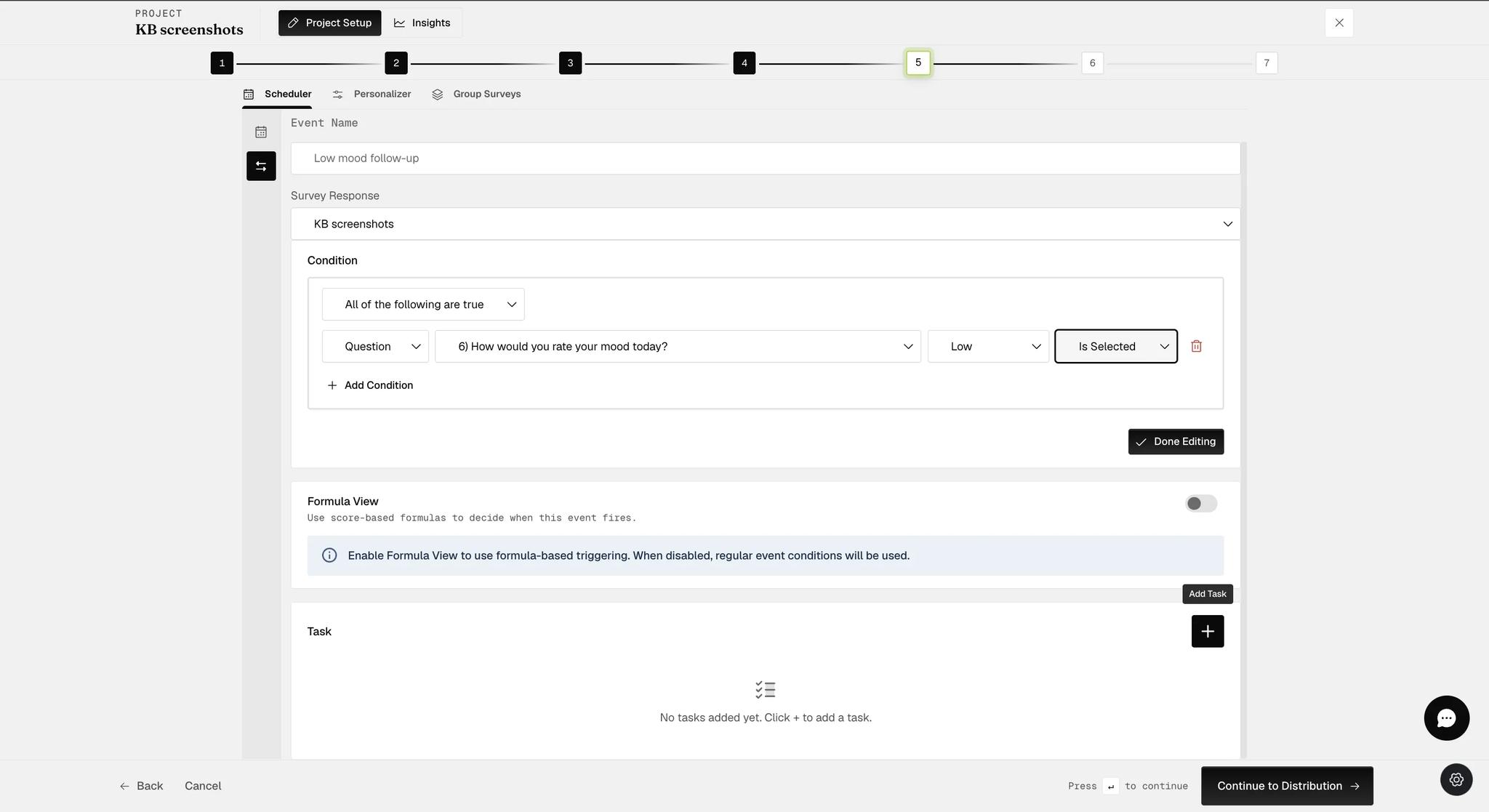Viewport: 1489px width, 812px height.
Task: Close the project setup with X
Action: [x=1339, y=23]
